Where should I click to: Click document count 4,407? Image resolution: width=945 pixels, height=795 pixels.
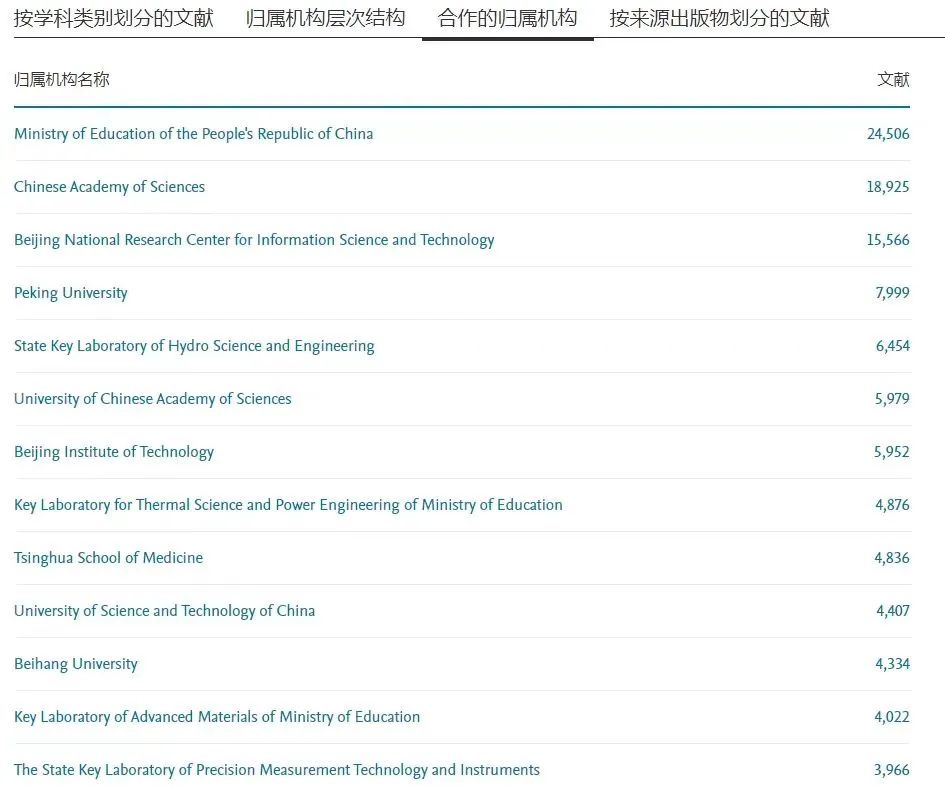pyautogui.click(x=893, y=611)
